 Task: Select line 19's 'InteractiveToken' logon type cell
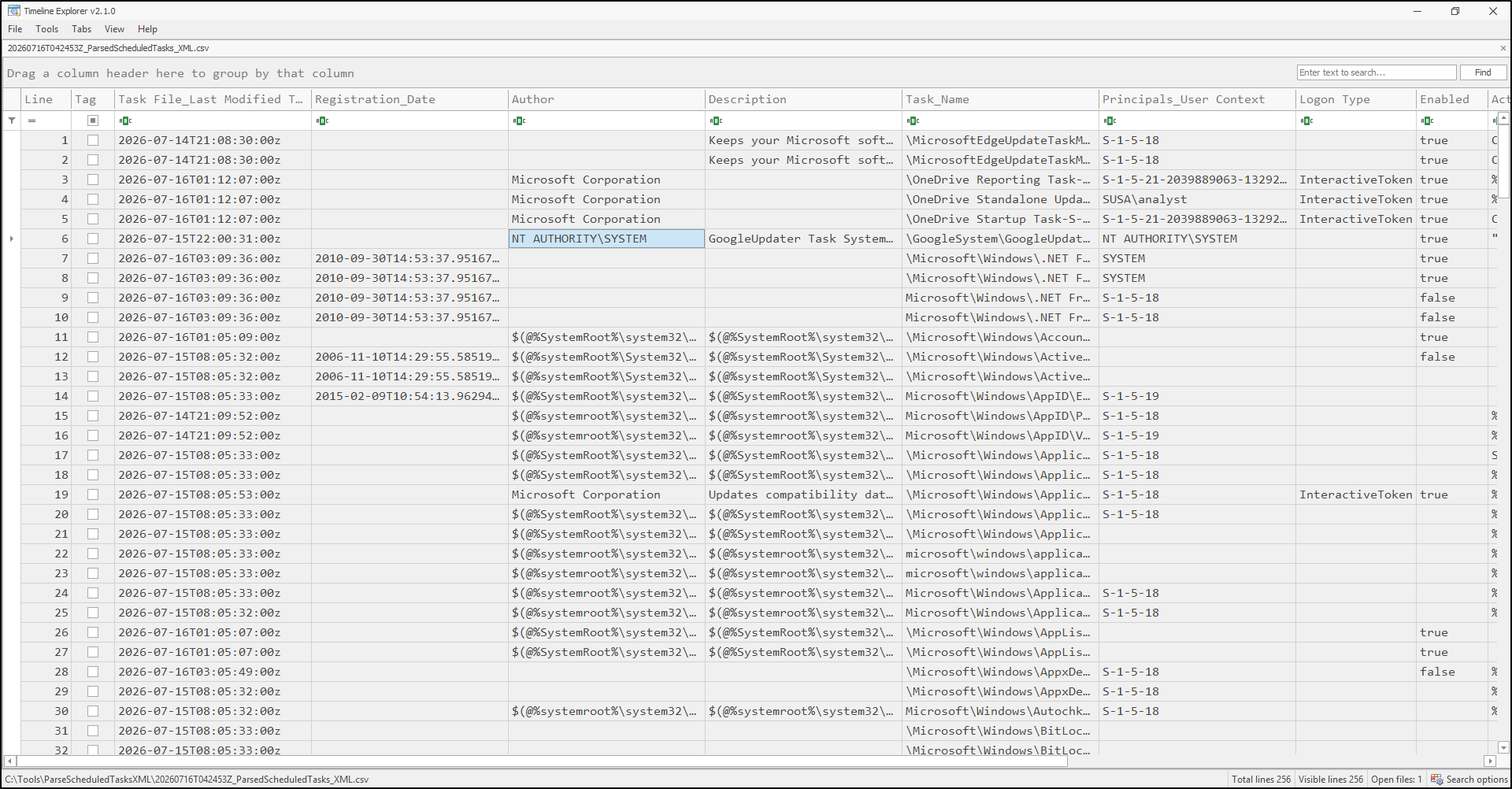pyautogui.click(x=1356, y=495)
